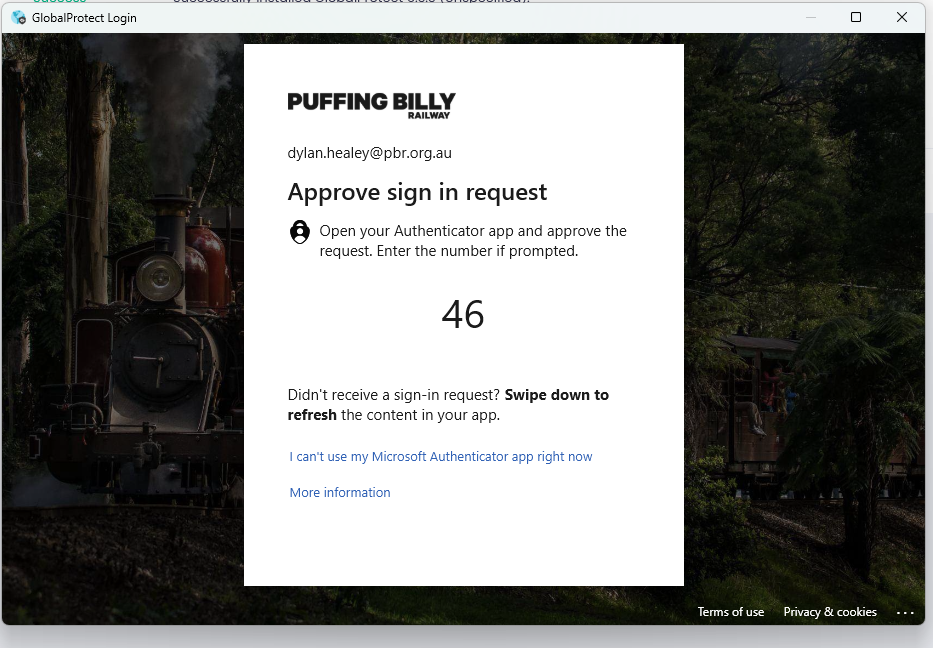Click the sign-in number 46
The width and height of the screenshot is (933, 648).
tap(463, 315)
